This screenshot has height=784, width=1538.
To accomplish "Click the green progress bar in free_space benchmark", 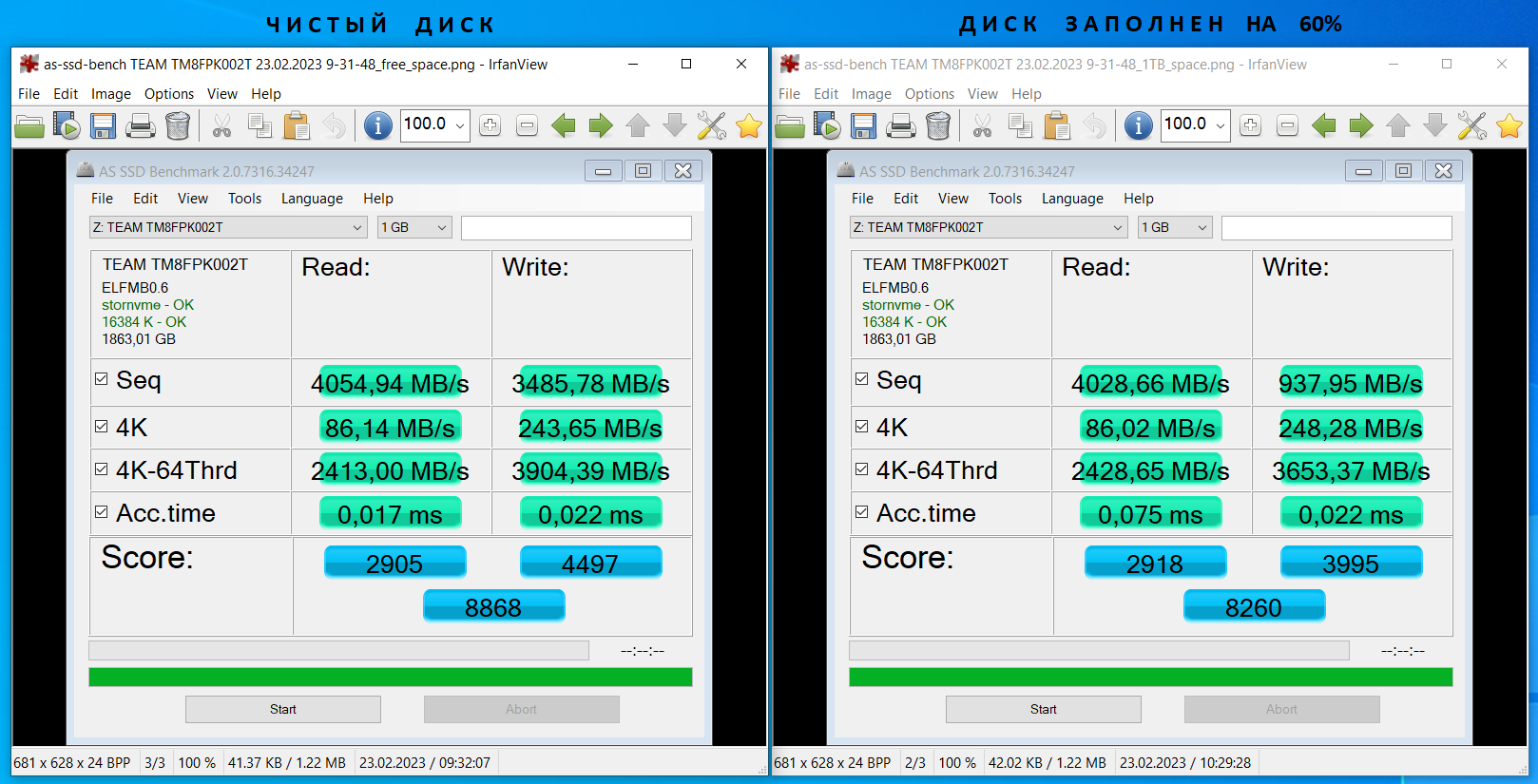I will pyautogui.click(x=391, y=677).
